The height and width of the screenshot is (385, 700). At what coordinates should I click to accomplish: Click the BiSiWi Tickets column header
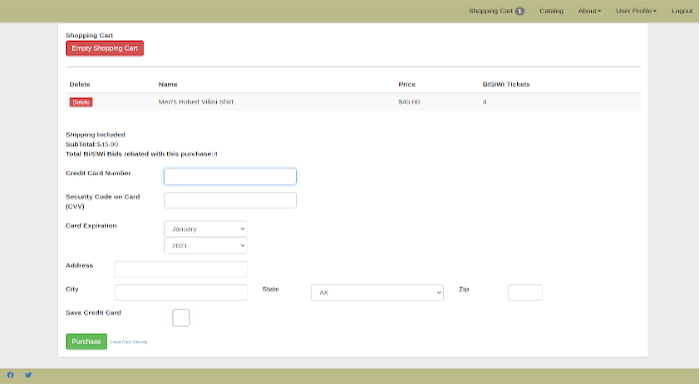(506, 84)
